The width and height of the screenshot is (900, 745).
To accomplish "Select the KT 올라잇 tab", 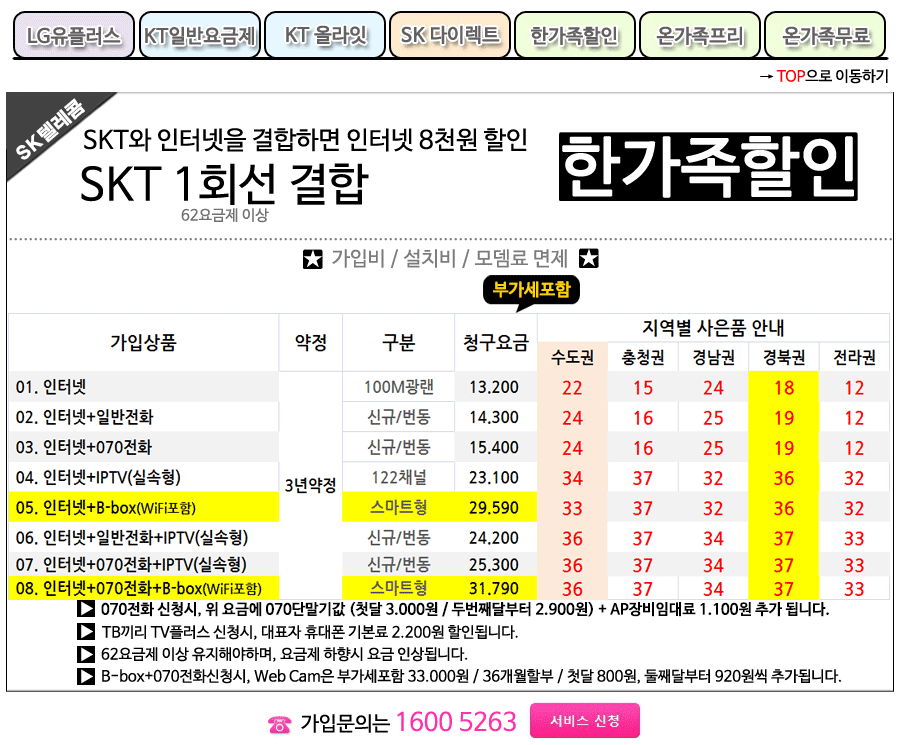I will [325, 37].
